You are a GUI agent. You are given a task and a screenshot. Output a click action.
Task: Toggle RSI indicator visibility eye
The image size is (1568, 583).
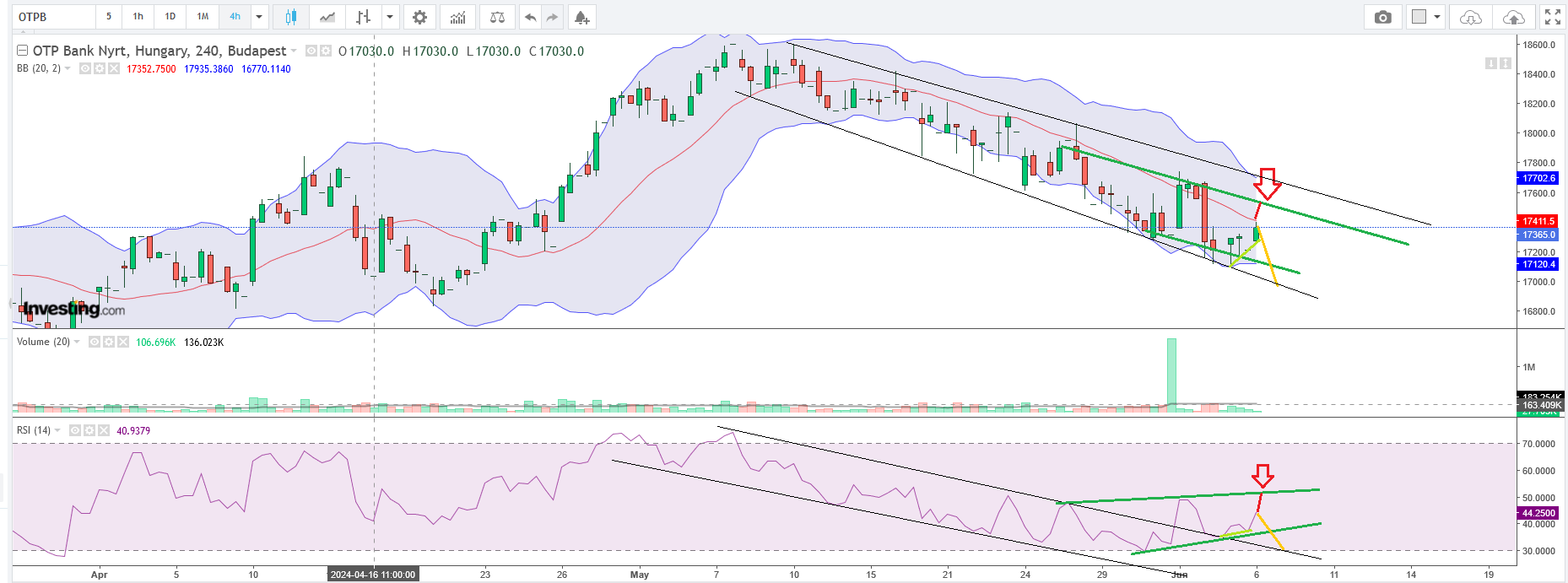pos(75,430)
